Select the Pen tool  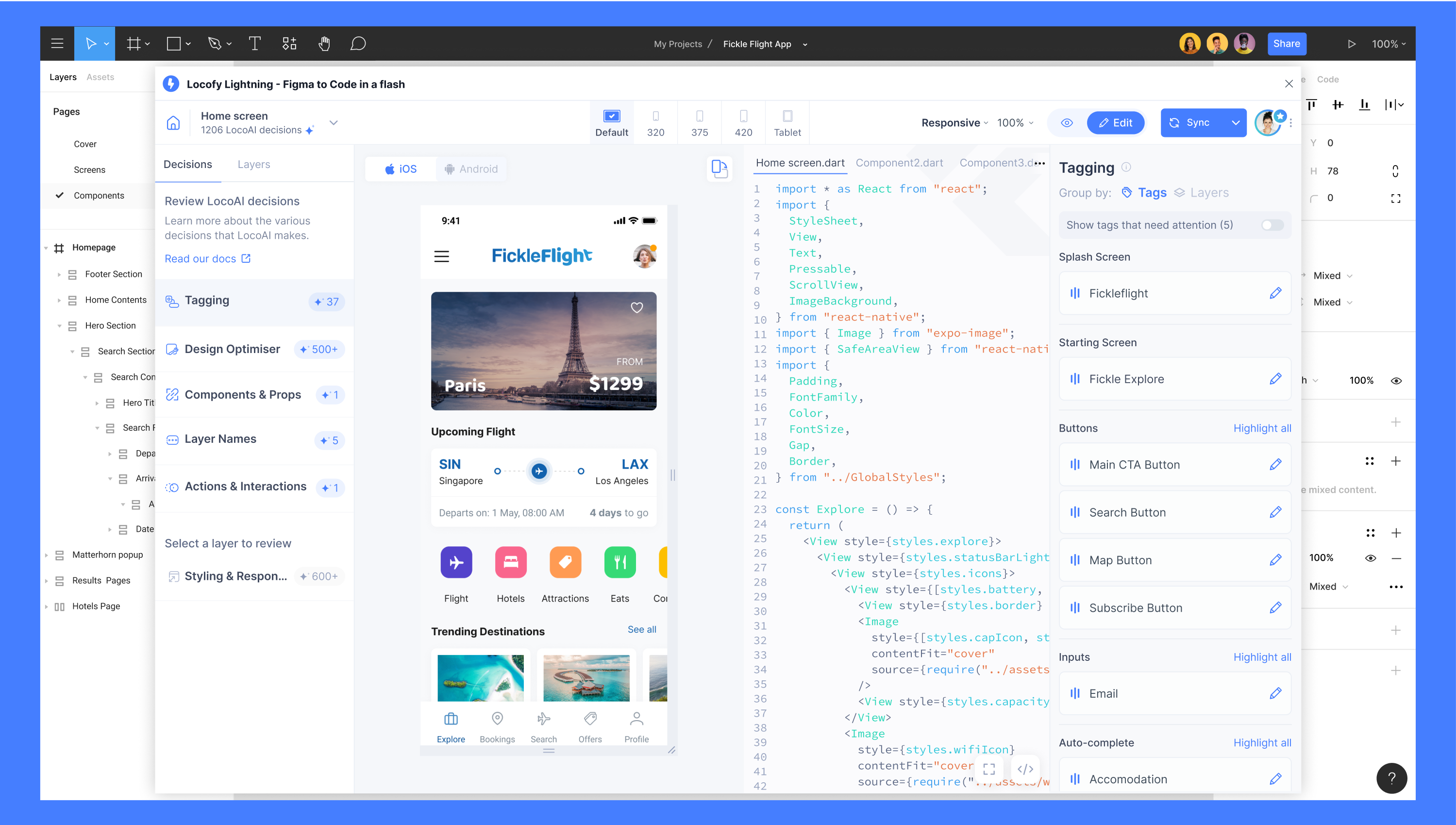pos(215,44)
